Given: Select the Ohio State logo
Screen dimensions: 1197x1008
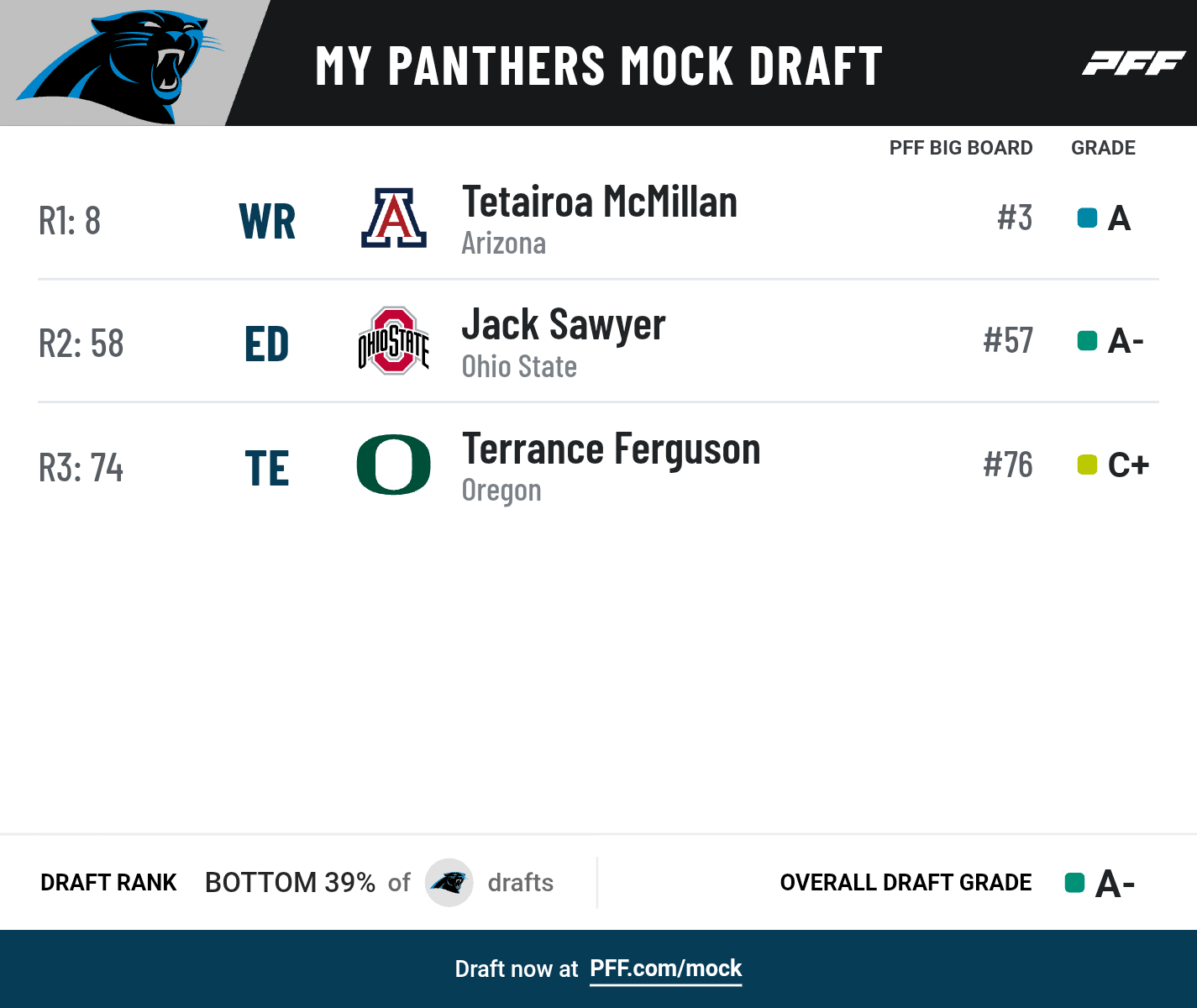Looking at the screenshot, I should tap(394, 340).
